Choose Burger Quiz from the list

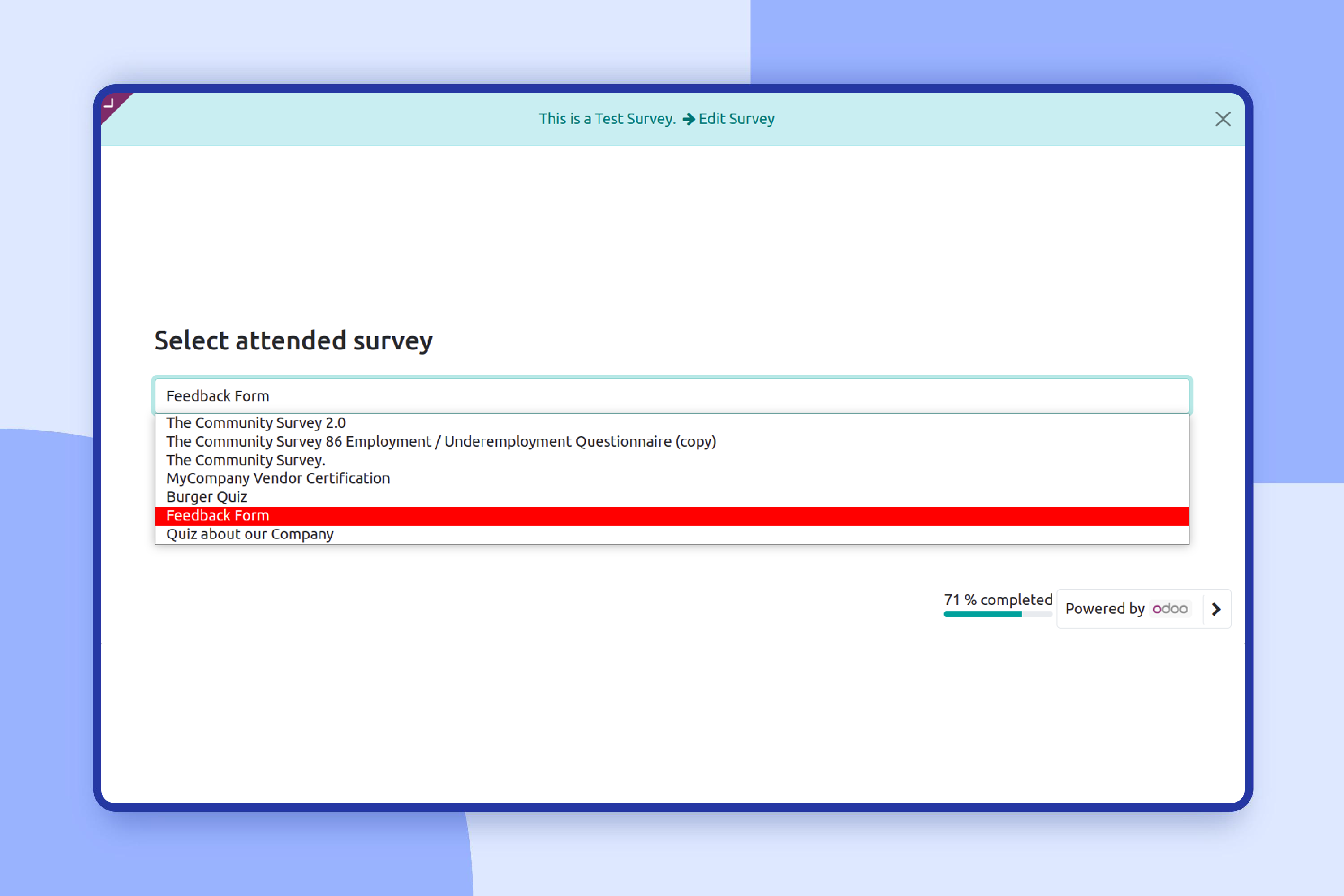(206, 497)
